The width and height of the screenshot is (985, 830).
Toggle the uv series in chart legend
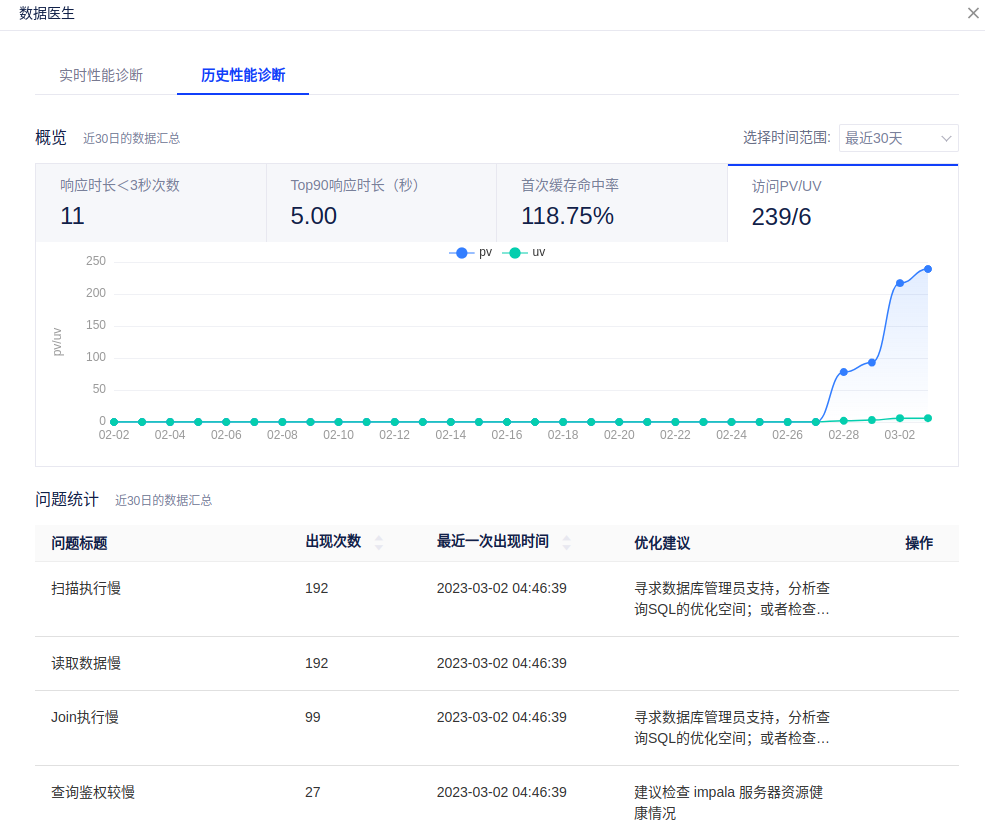(x=524, y=253)
